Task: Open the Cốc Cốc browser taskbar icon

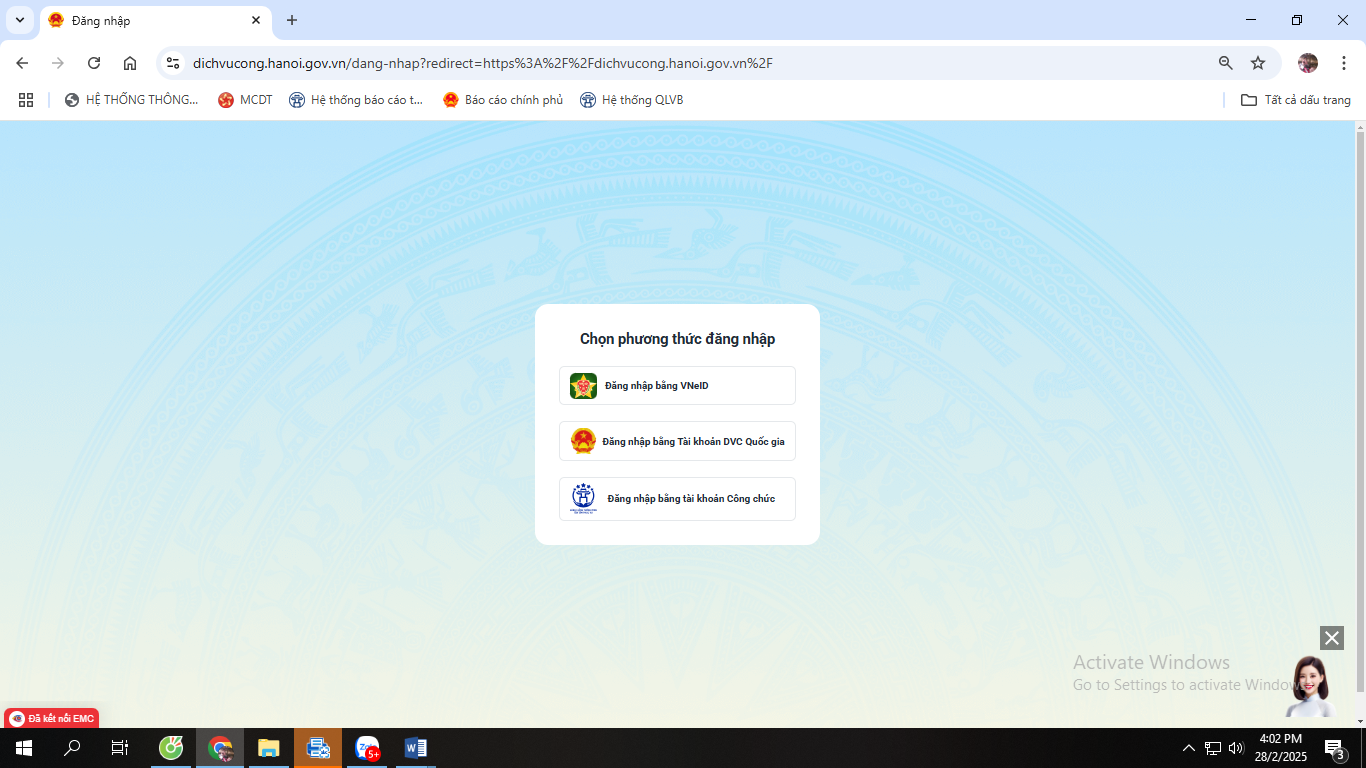Action: (172, 748)
